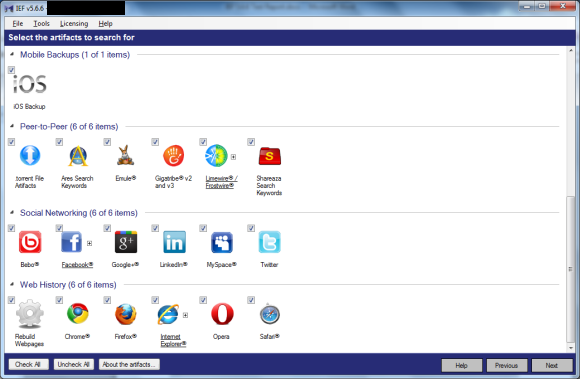Screen dimensions: 580x379
Task: Uncheck the Facebook checkbox
Action: coord(59,228)
